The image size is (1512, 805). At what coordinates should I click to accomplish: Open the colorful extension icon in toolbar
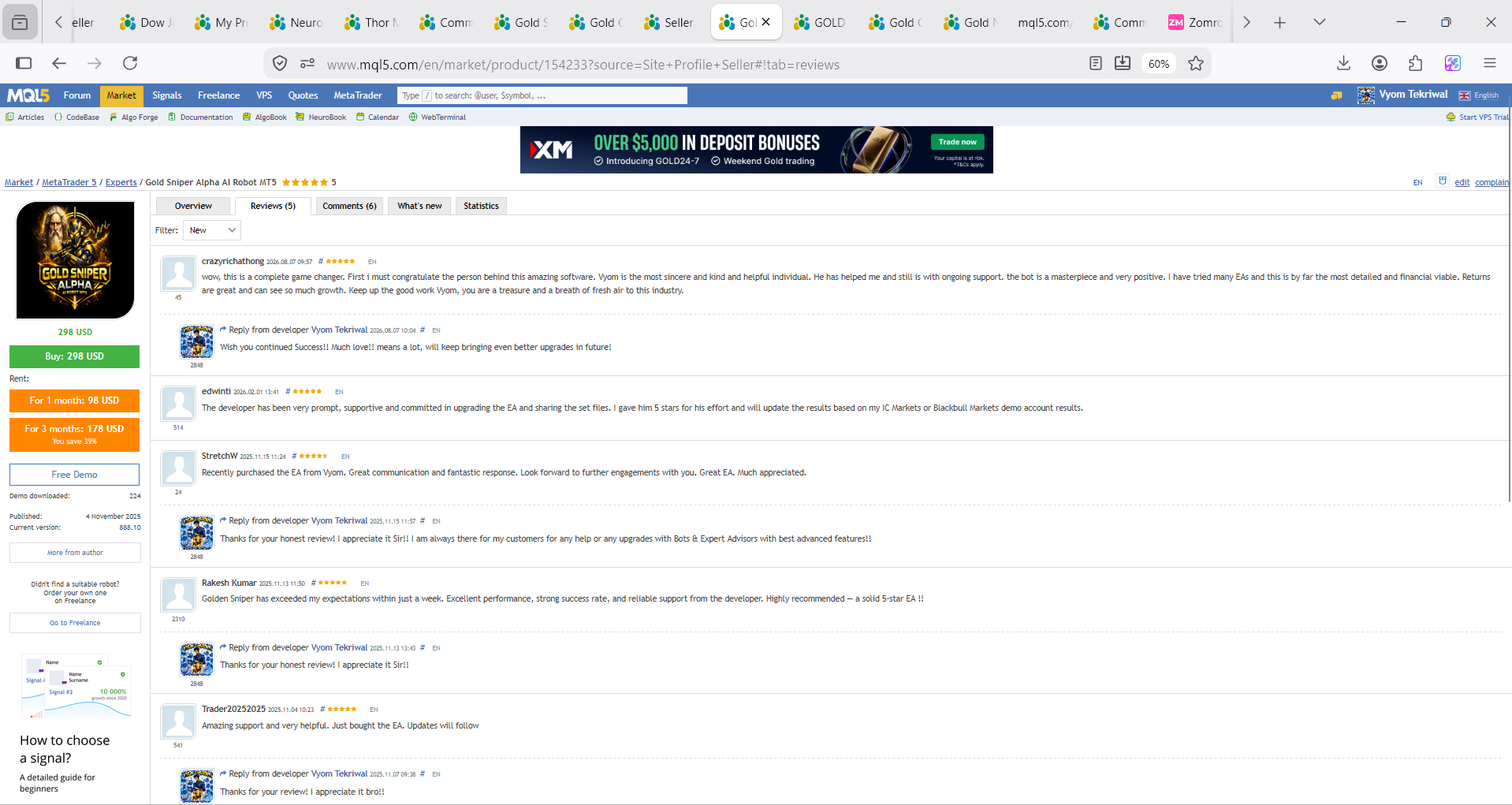tap(1452, 63)
